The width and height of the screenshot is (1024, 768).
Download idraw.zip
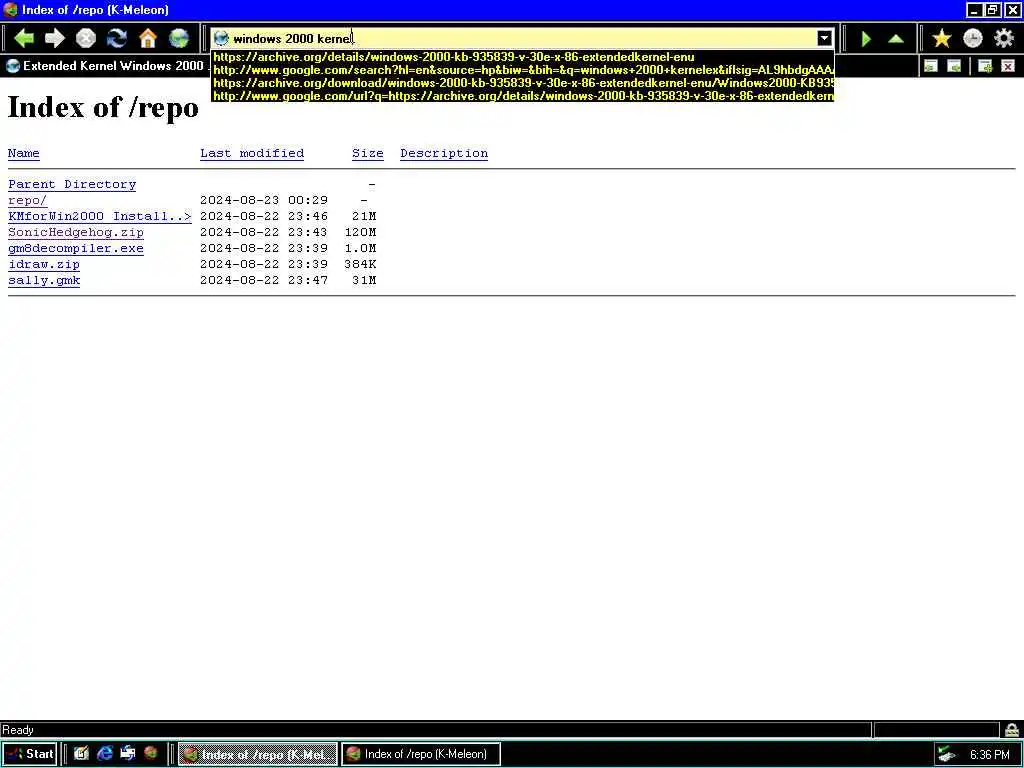[44, 264]
